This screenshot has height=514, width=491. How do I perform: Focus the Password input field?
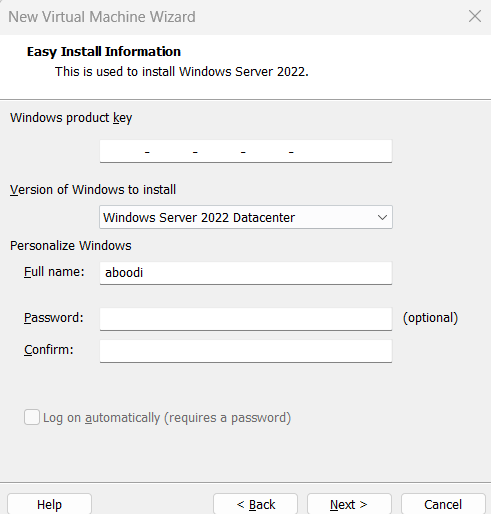pyautogui.click(x=246, y=319)
